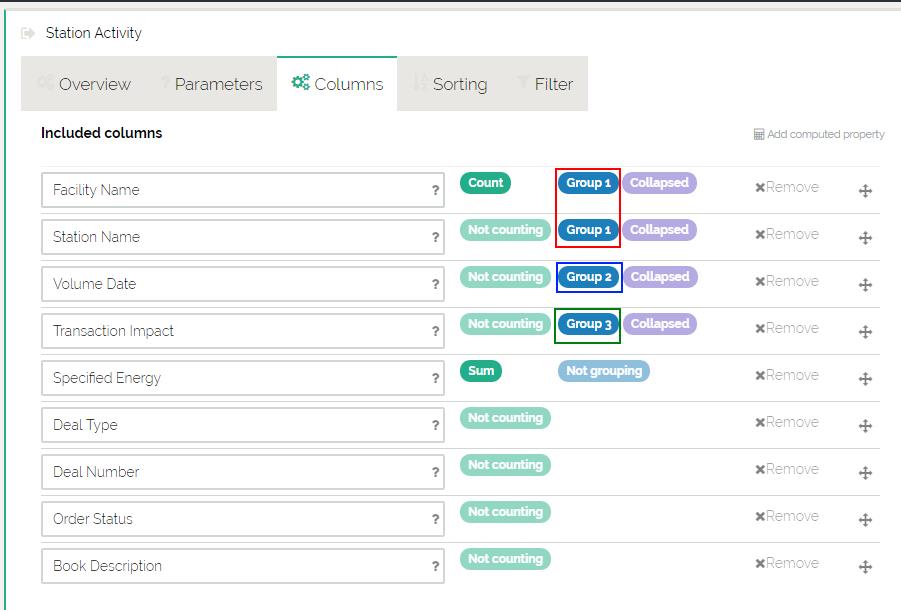Viewport: 901px width, 610px height.
Task: Toggle Not grouping badge for Specified Energy
Action: (x=603, y=371)
